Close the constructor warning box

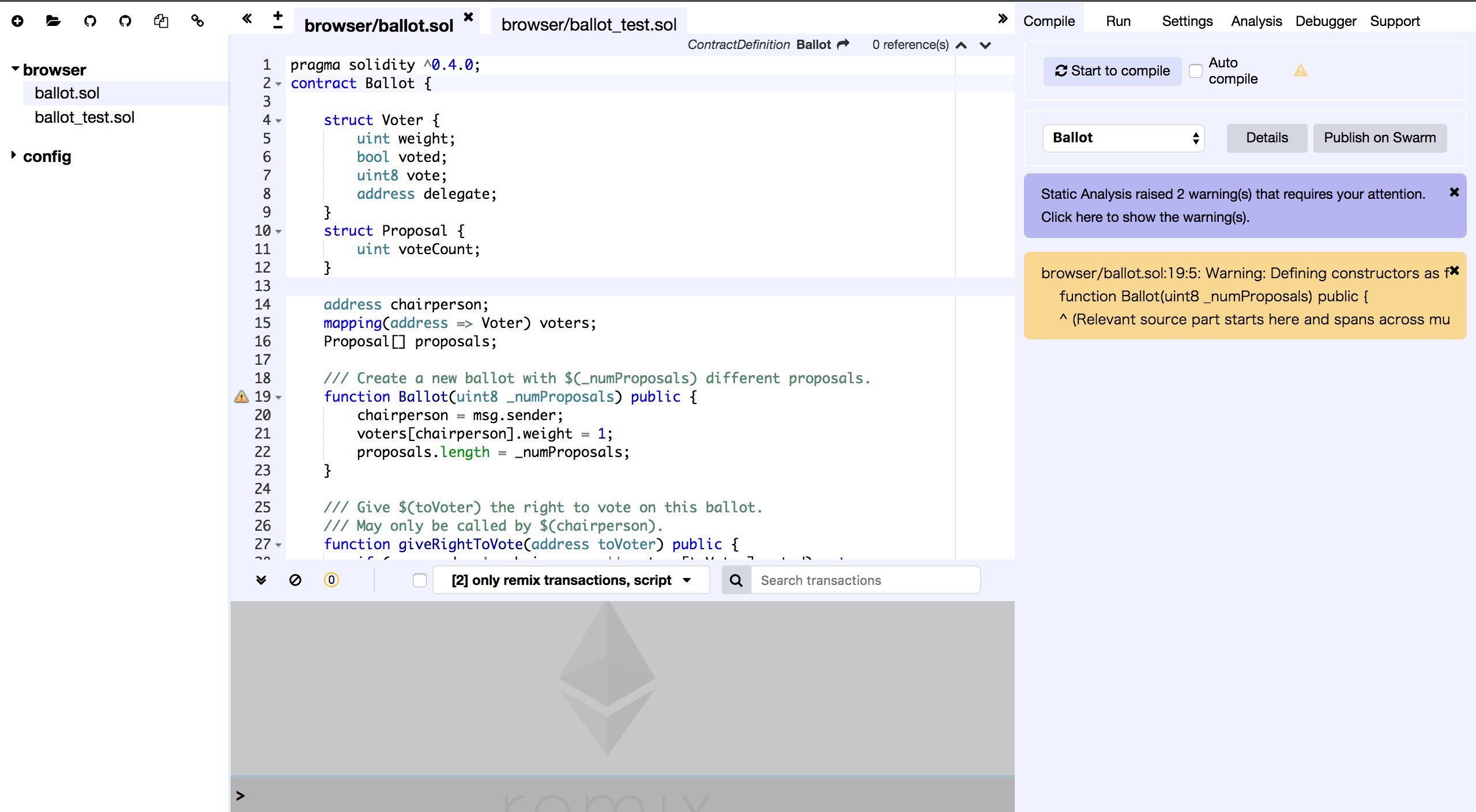[x=1455, y=270]
